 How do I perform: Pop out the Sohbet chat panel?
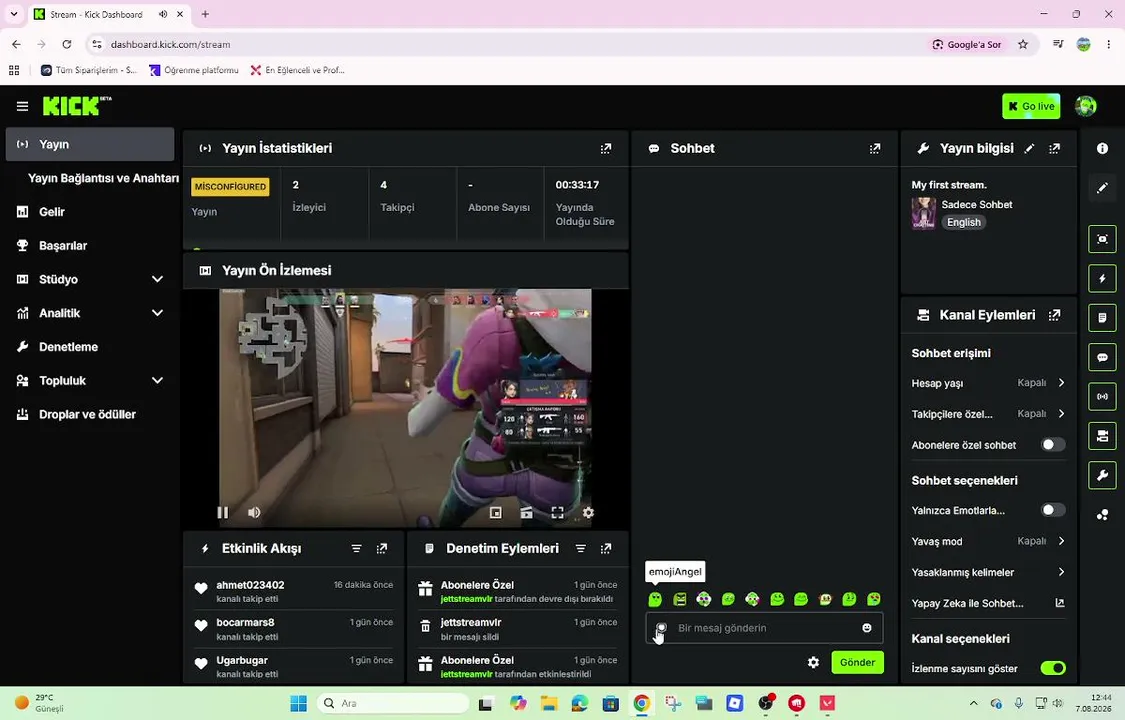pyautogui.click(x=875, y=148)
